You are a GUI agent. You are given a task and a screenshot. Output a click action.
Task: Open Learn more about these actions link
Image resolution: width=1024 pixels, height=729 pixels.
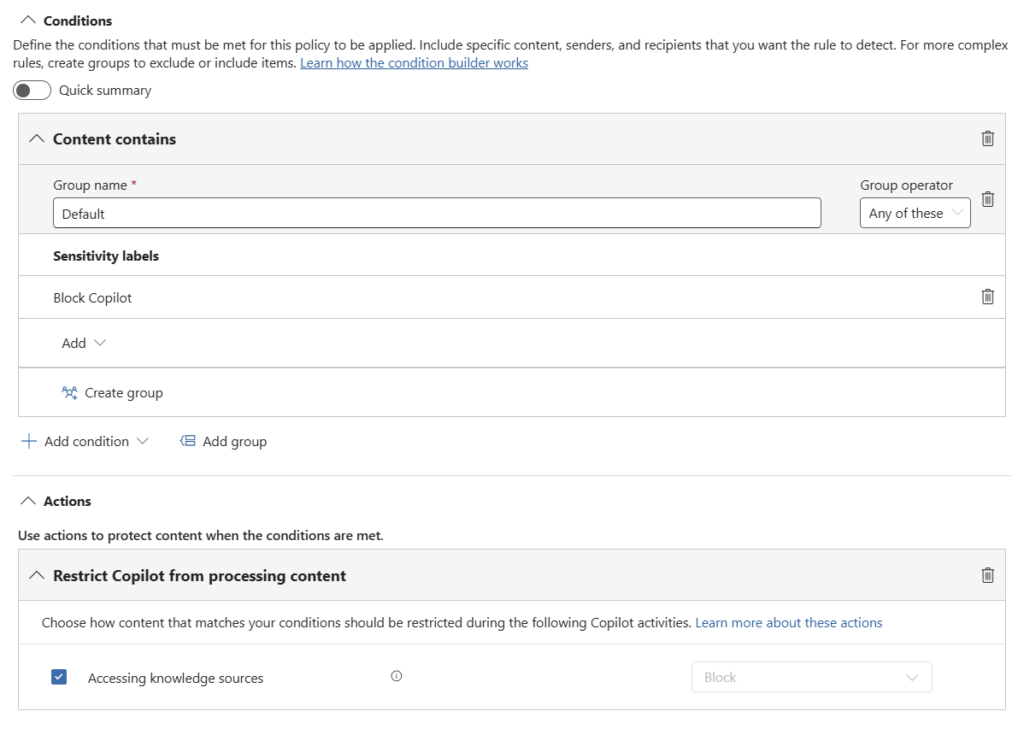(788, 623)
